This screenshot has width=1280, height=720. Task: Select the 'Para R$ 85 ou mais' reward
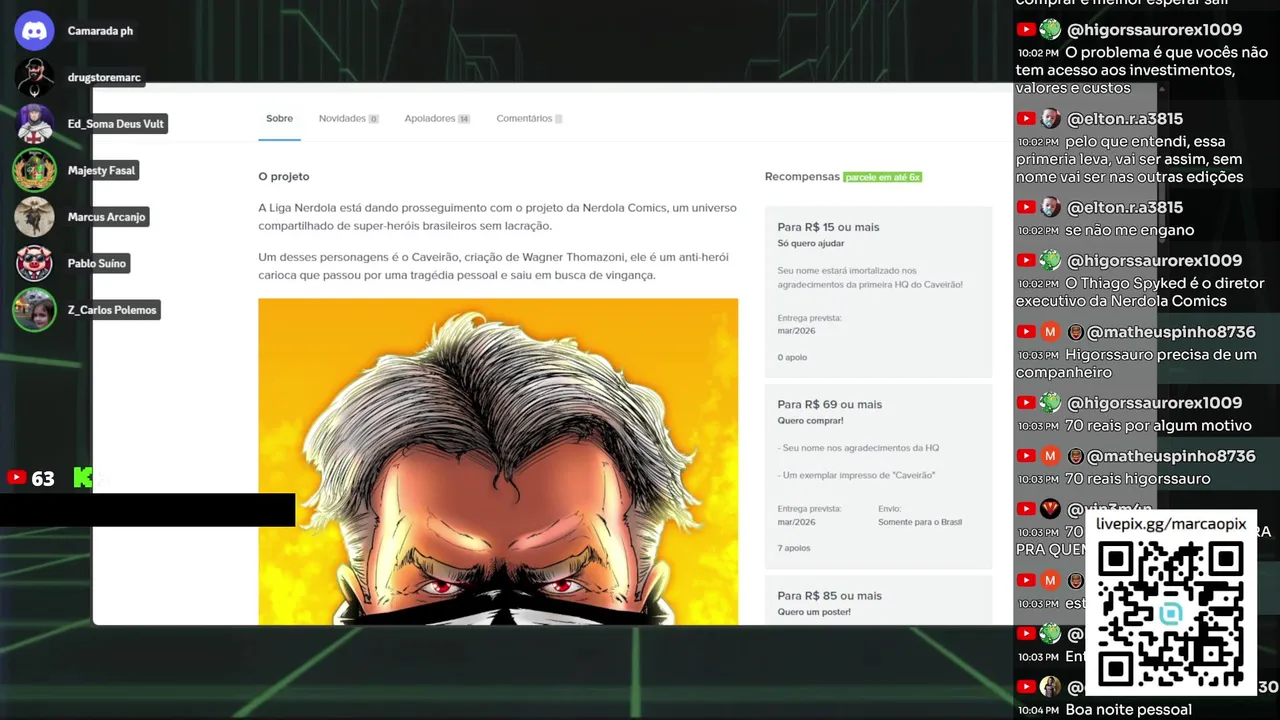(878, 600)
